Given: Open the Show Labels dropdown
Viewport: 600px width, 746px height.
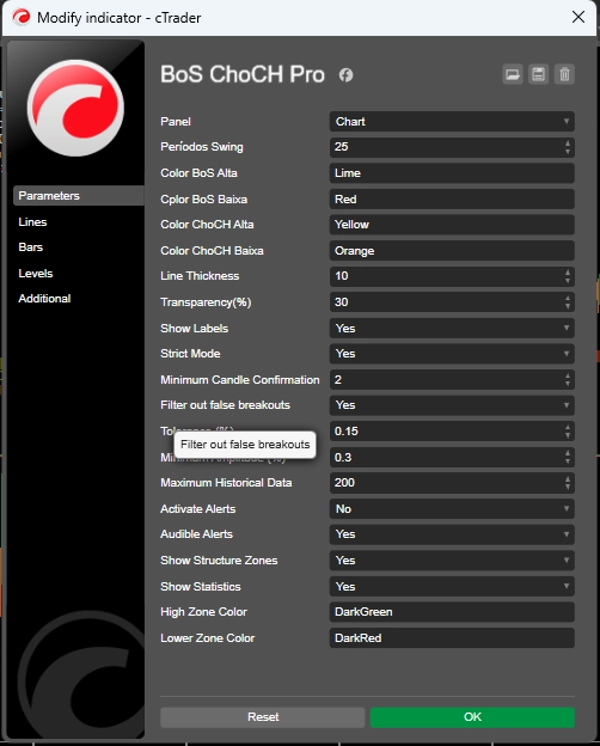Looking at the screenshot, I should point(452,328).
